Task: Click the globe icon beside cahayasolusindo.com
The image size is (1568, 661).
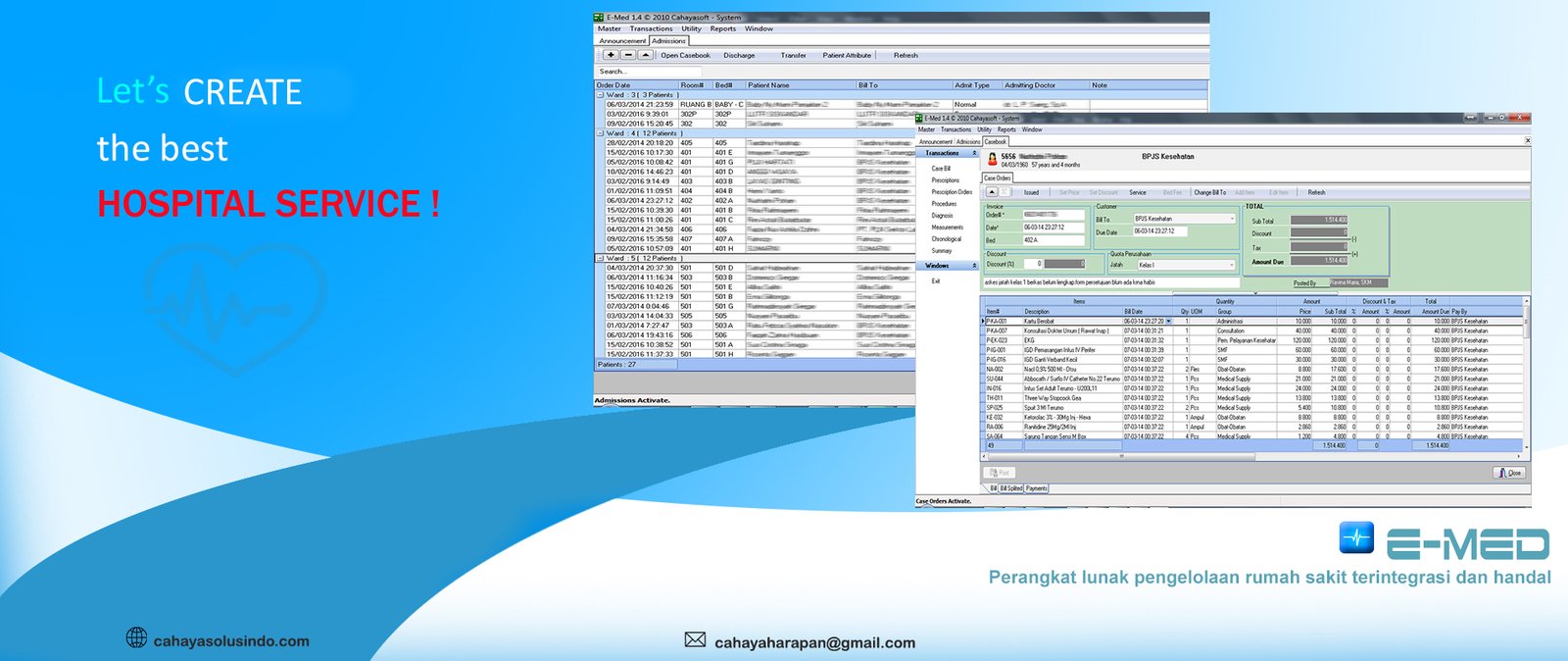Action: 137,638
